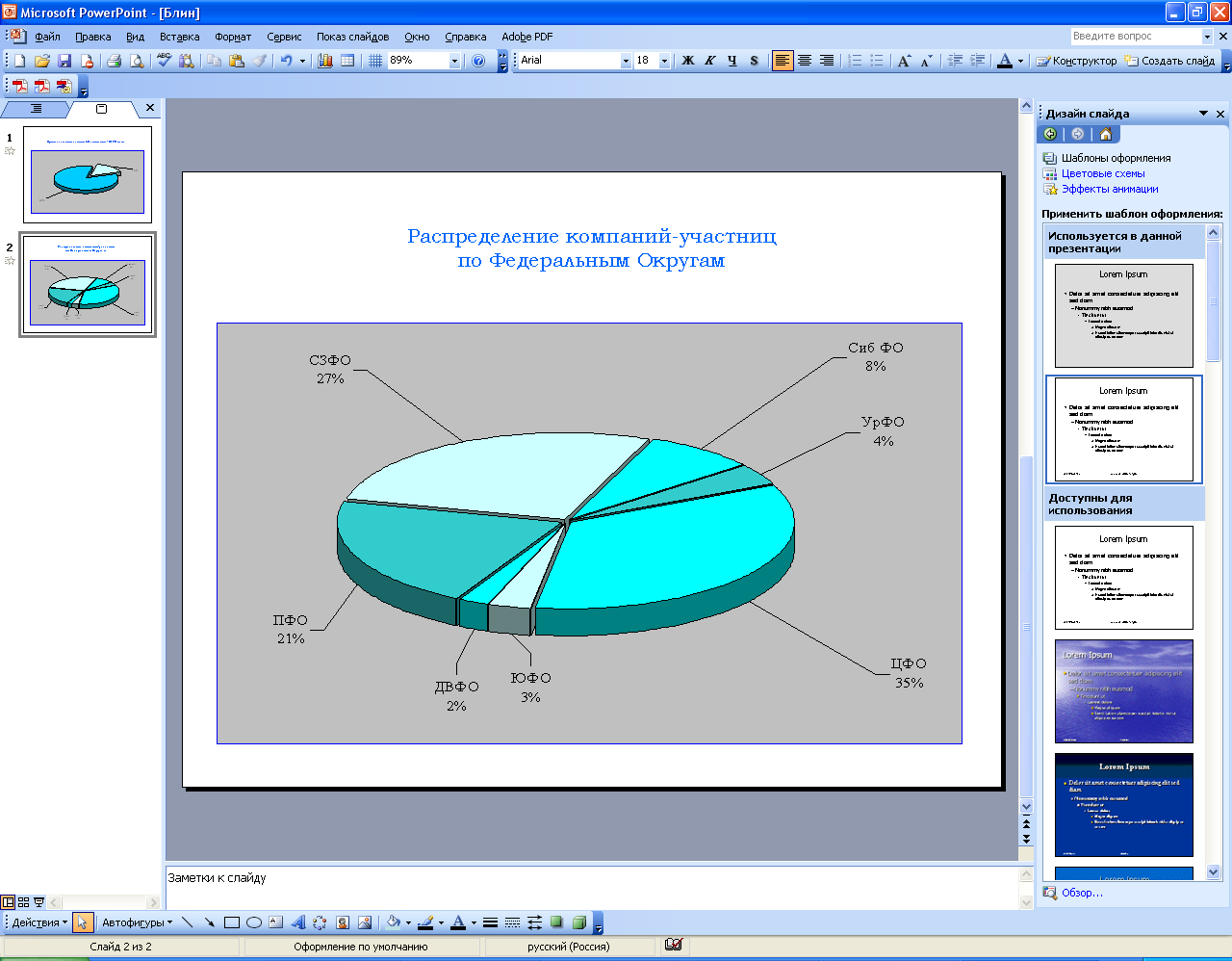Open shadow style options
The image size is (1232, 961).
(556, 922)
